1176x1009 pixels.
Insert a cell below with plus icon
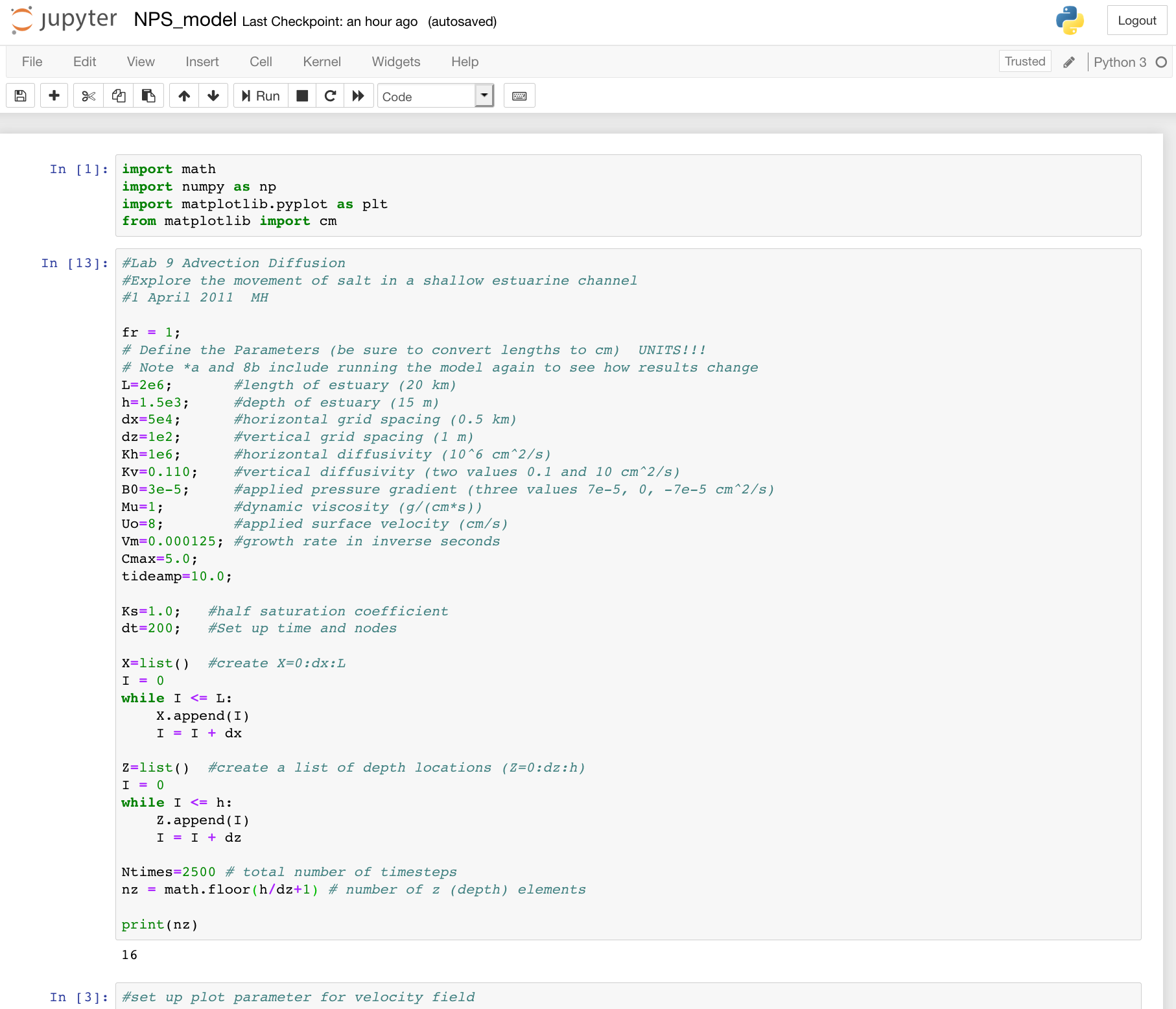54,96
